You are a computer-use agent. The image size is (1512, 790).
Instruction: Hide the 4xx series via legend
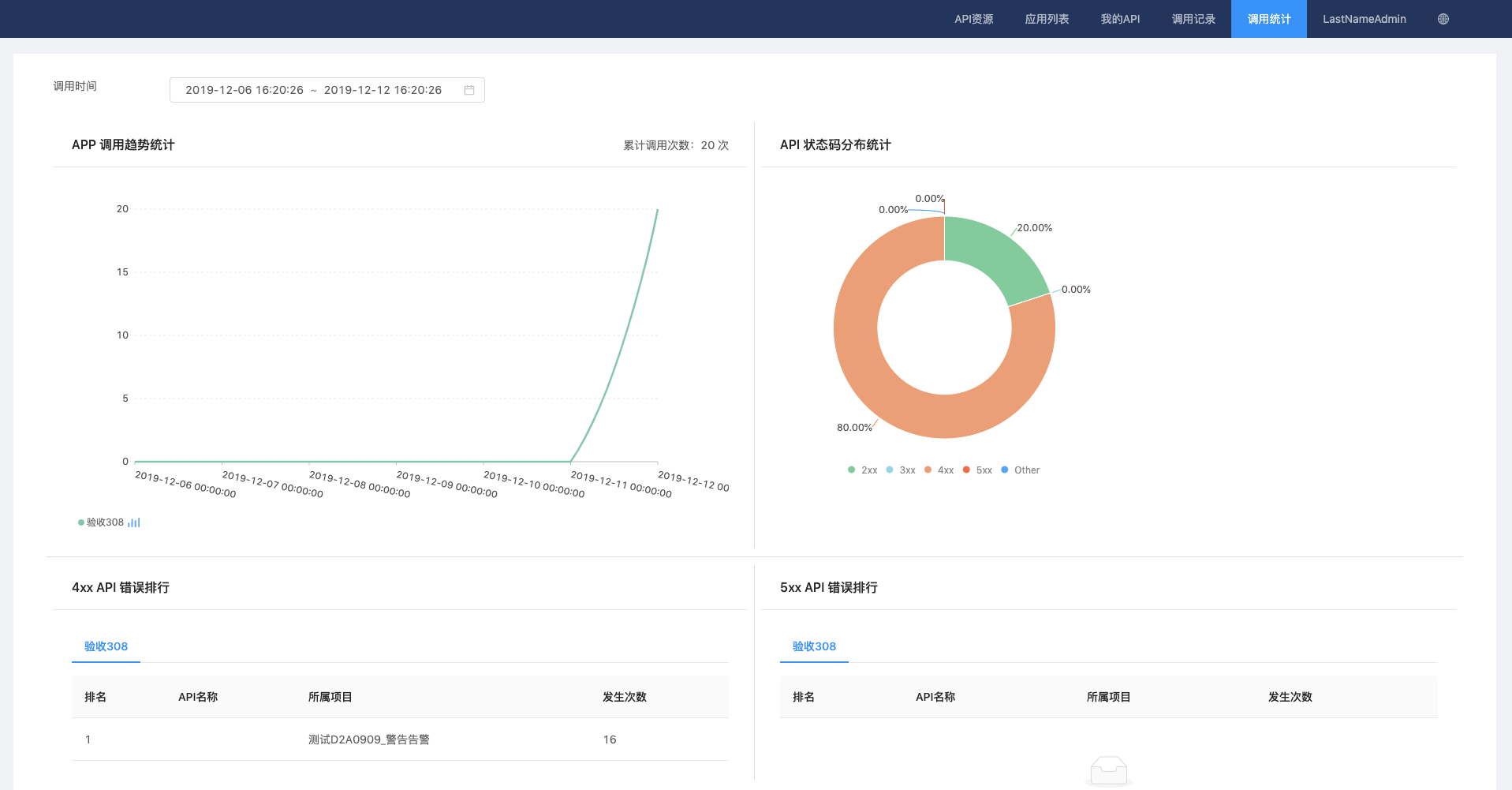coord(939,470)
